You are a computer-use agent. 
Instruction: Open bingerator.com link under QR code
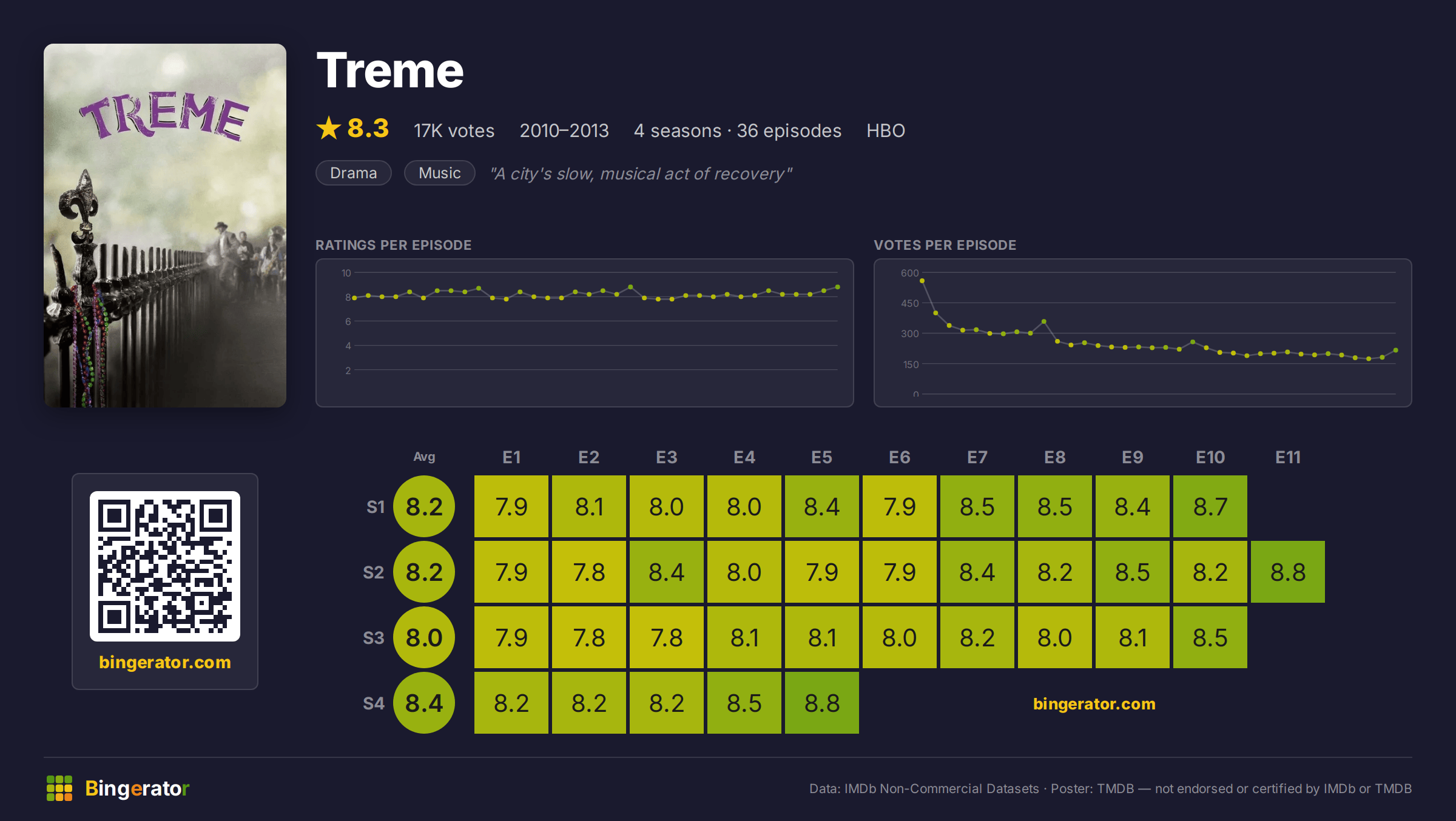click(x=165, y=662)
